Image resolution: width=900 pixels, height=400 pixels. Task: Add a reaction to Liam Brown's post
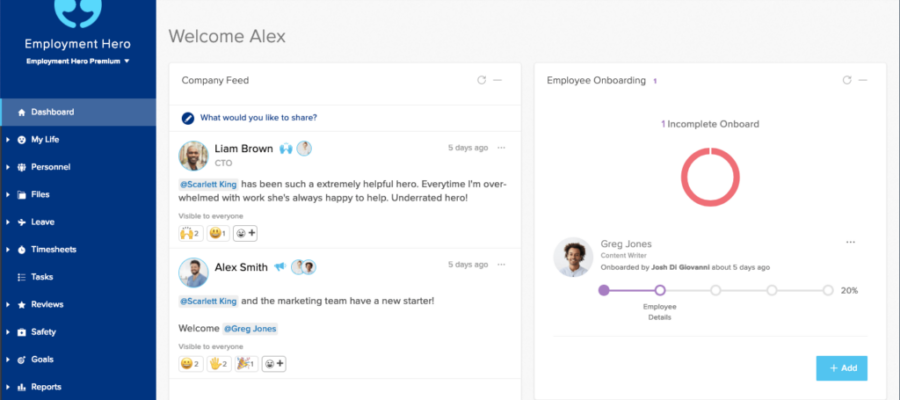tap(246, 234)
